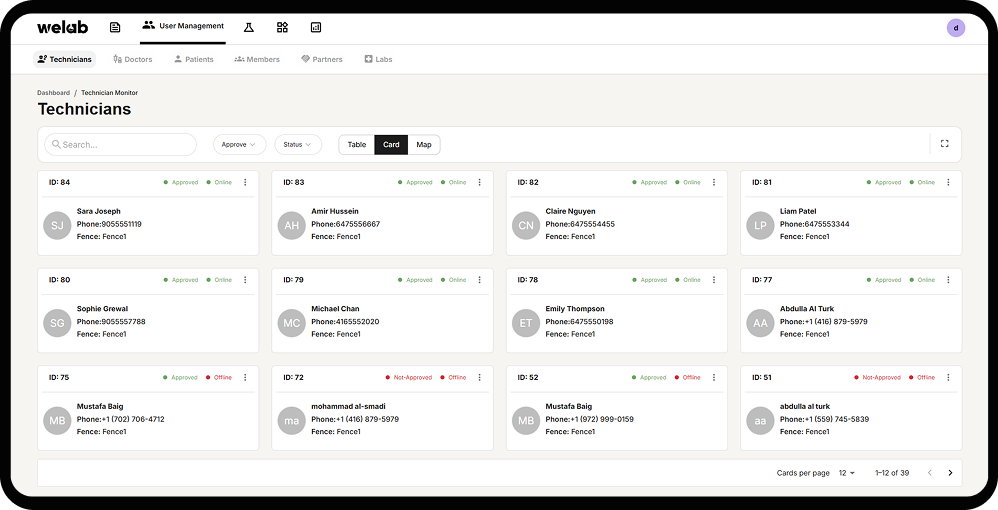Screen dimensions: 998x510
Task: Open the three-dot menu on card ID 51
Action: coord(948,377)
